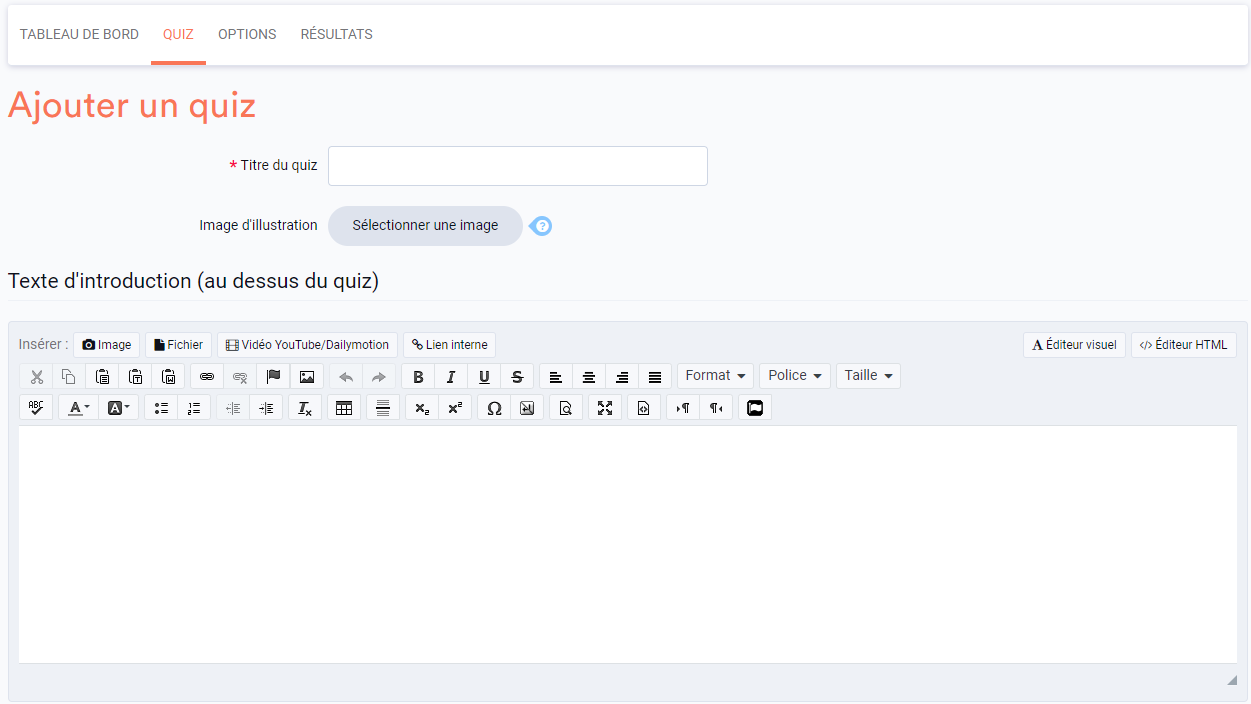Switch to Éditeur HTML mode

1183,344
